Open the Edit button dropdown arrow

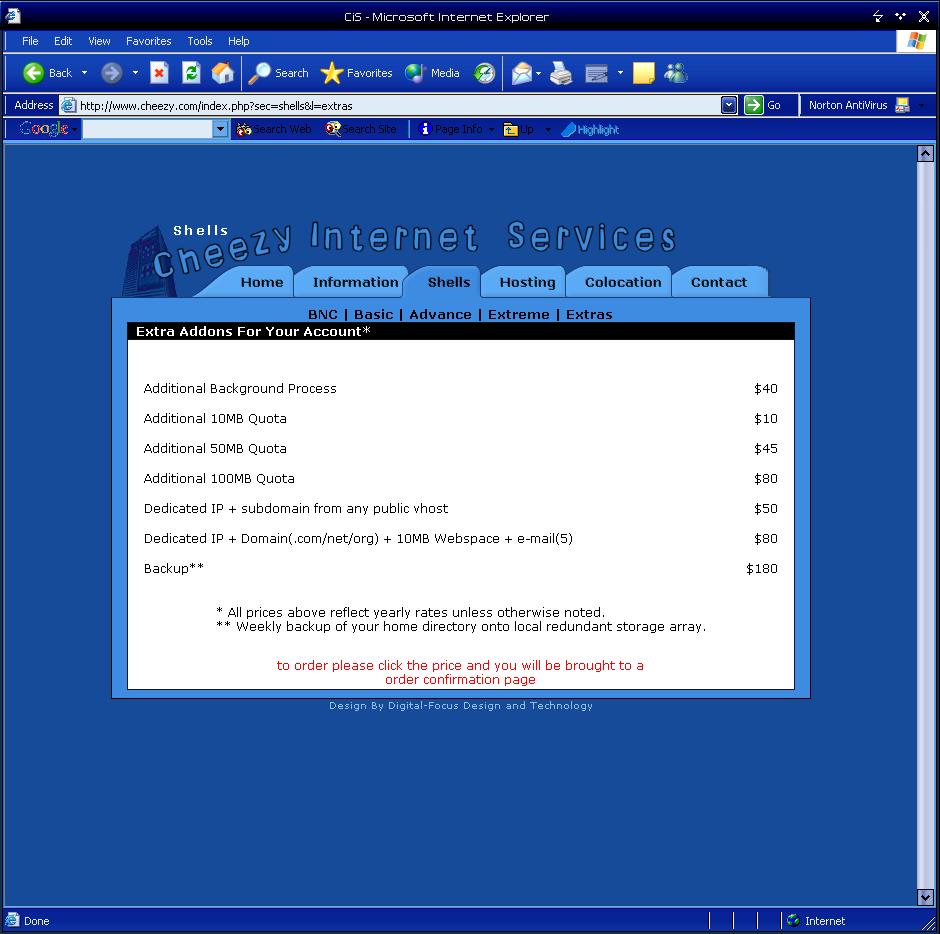pyautogui.click(x=620, y=73)
